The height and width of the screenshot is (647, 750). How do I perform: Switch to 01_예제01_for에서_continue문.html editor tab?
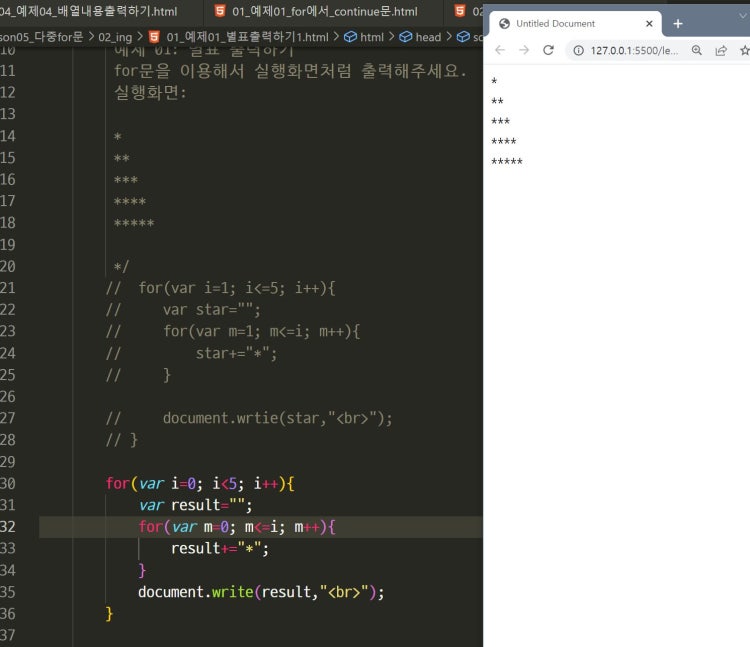325,11
